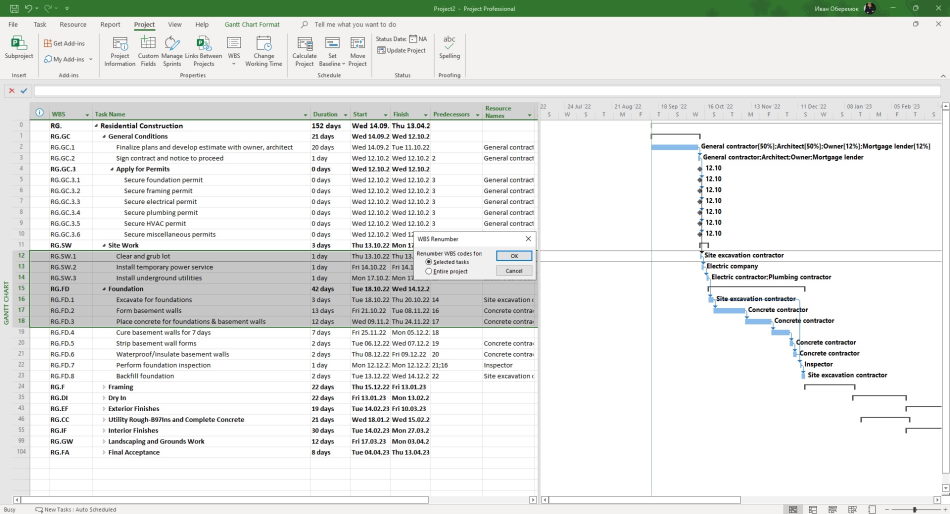This screenshot has height=514, width=950.
Task: Open Links Between Projects
Action: click(x=204, y=51)
